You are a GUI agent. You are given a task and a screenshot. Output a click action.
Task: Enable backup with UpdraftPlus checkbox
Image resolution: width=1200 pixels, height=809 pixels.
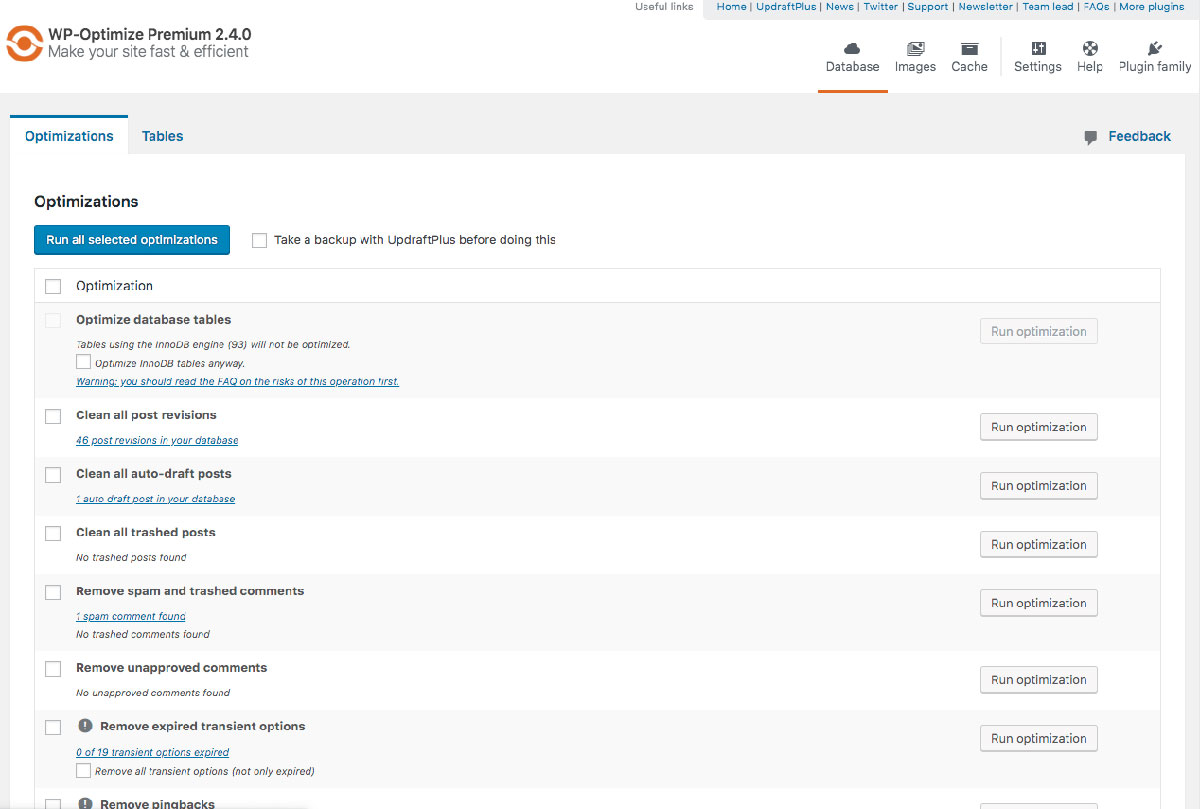click(x=260, y=240)
